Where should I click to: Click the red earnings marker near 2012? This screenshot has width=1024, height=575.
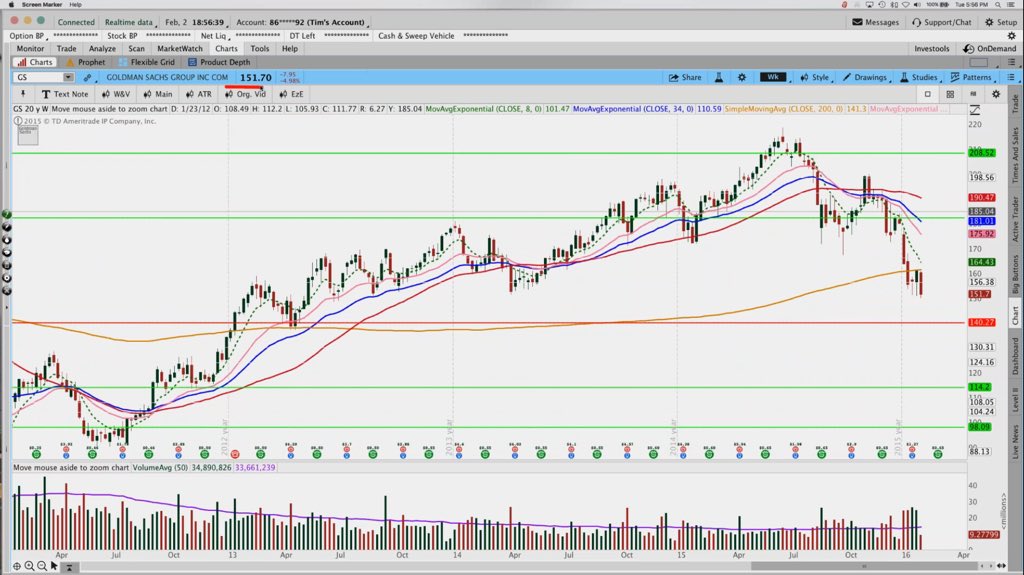(235, 454)
